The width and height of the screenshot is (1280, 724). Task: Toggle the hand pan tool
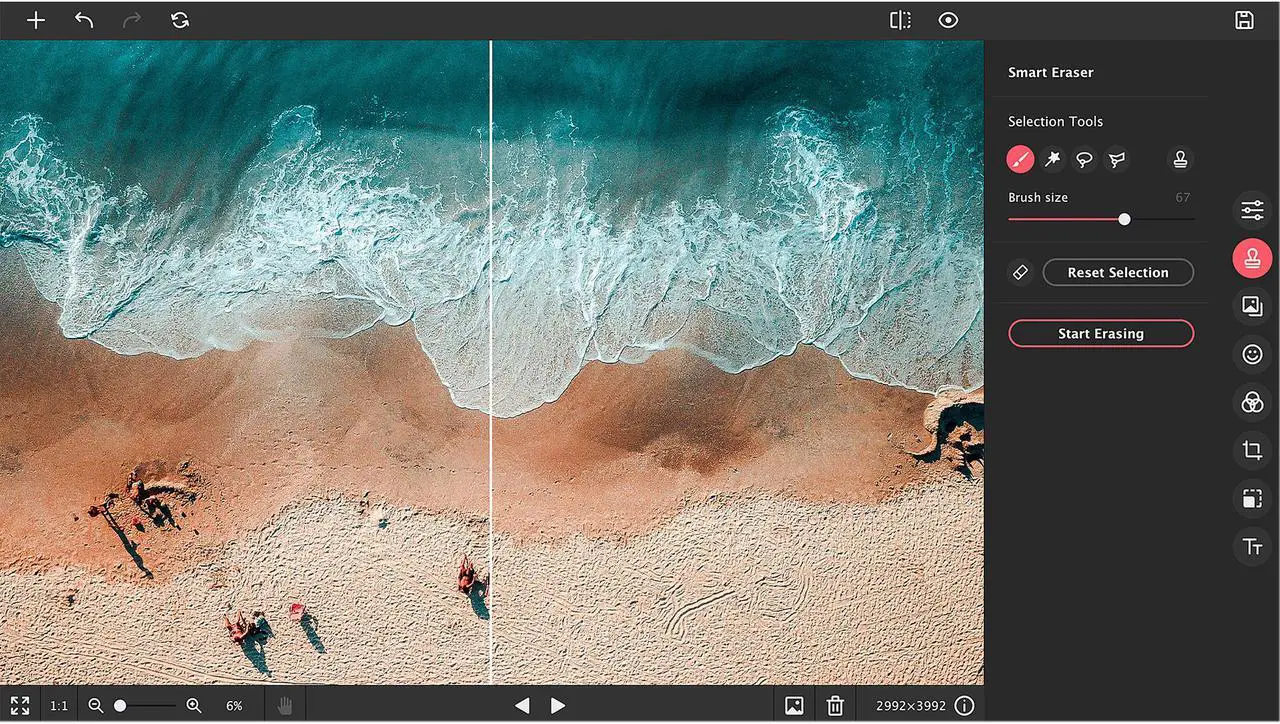pyautogui.click(x=285, y=706)
